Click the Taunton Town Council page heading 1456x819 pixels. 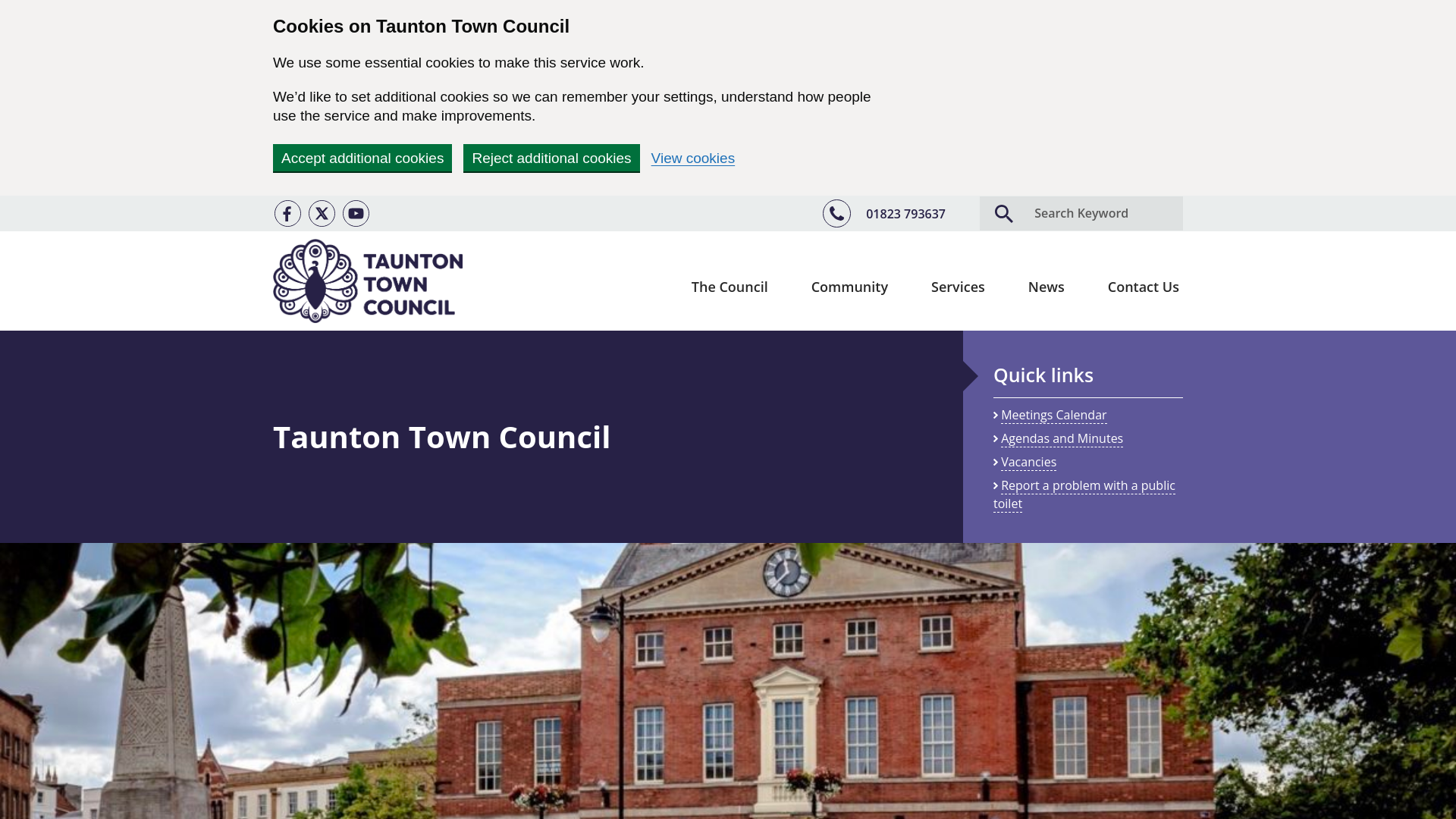(441, 437)
